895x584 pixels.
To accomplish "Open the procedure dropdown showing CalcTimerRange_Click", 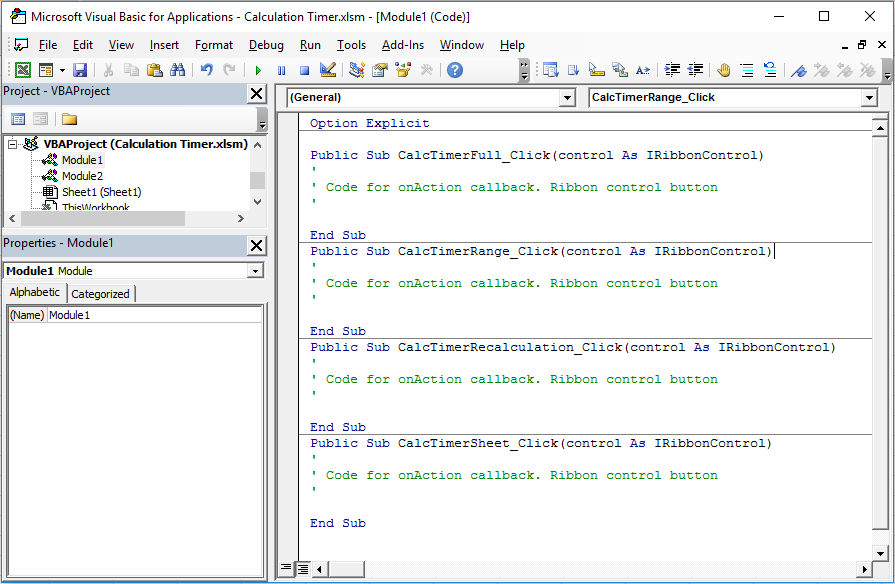I will 871,98.
